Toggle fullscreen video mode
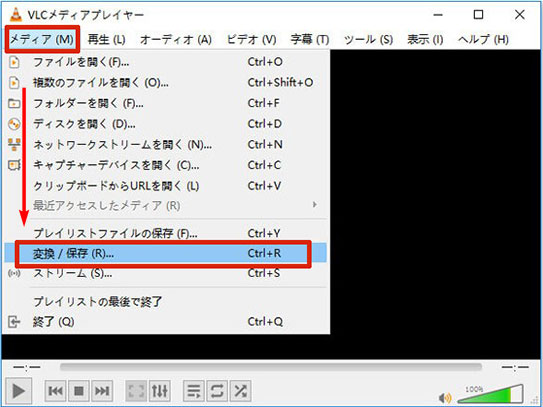The height and width of the screenshot is (407, 543). click(136, 391)
